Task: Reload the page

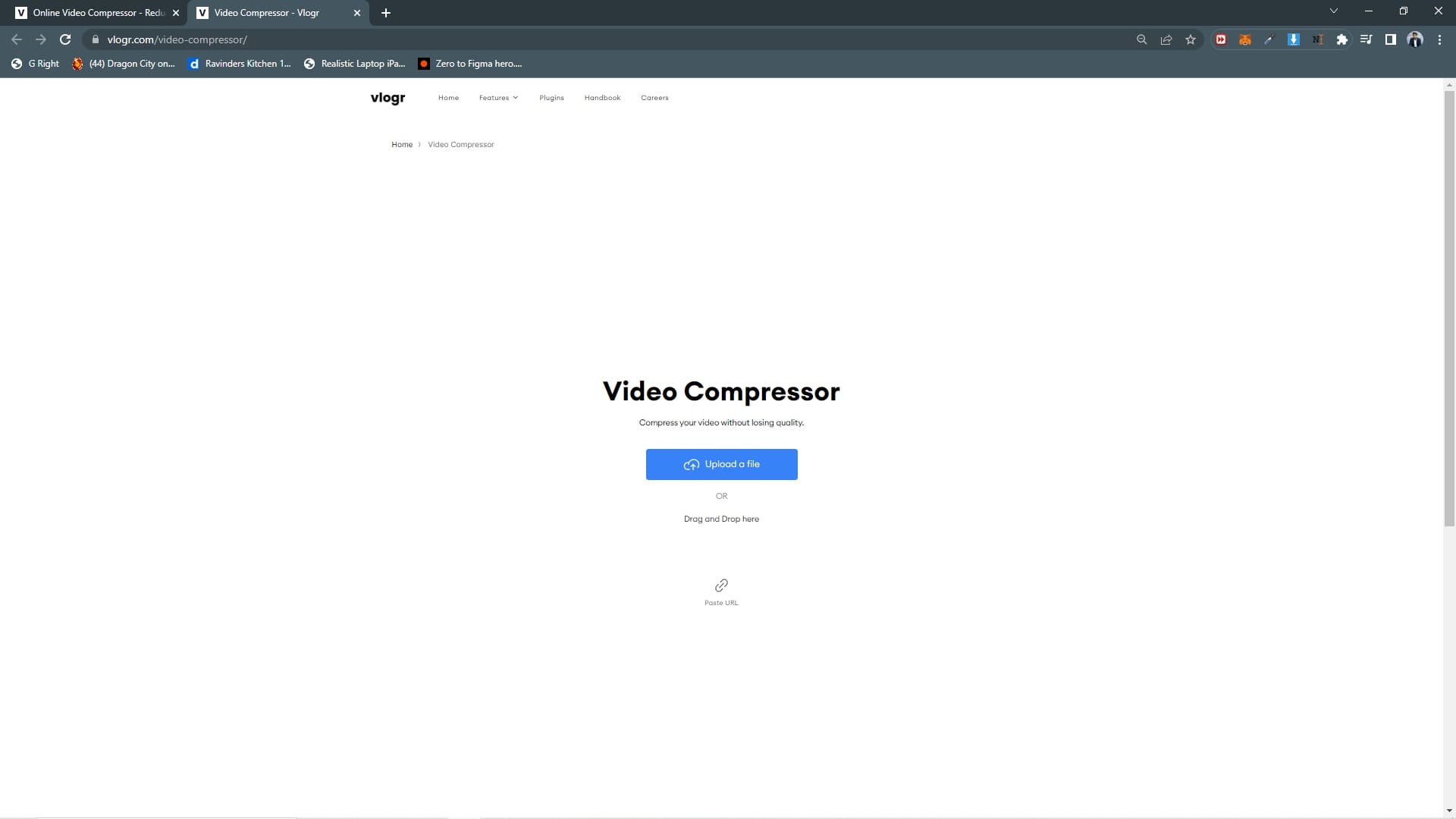Action: click(65, 39)
